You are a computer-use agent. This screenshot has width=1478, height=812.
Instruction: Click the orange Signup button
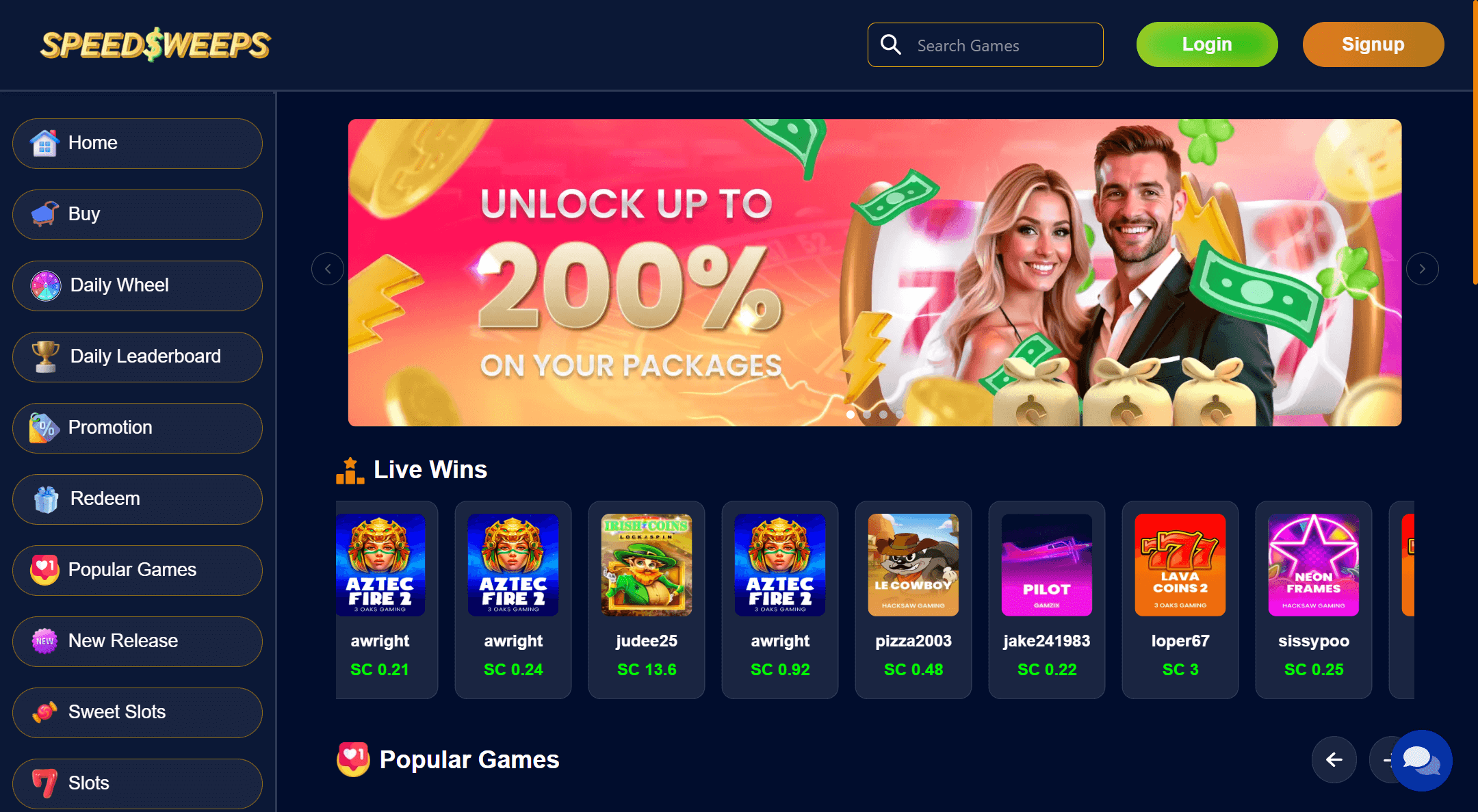pos(1373,44)
